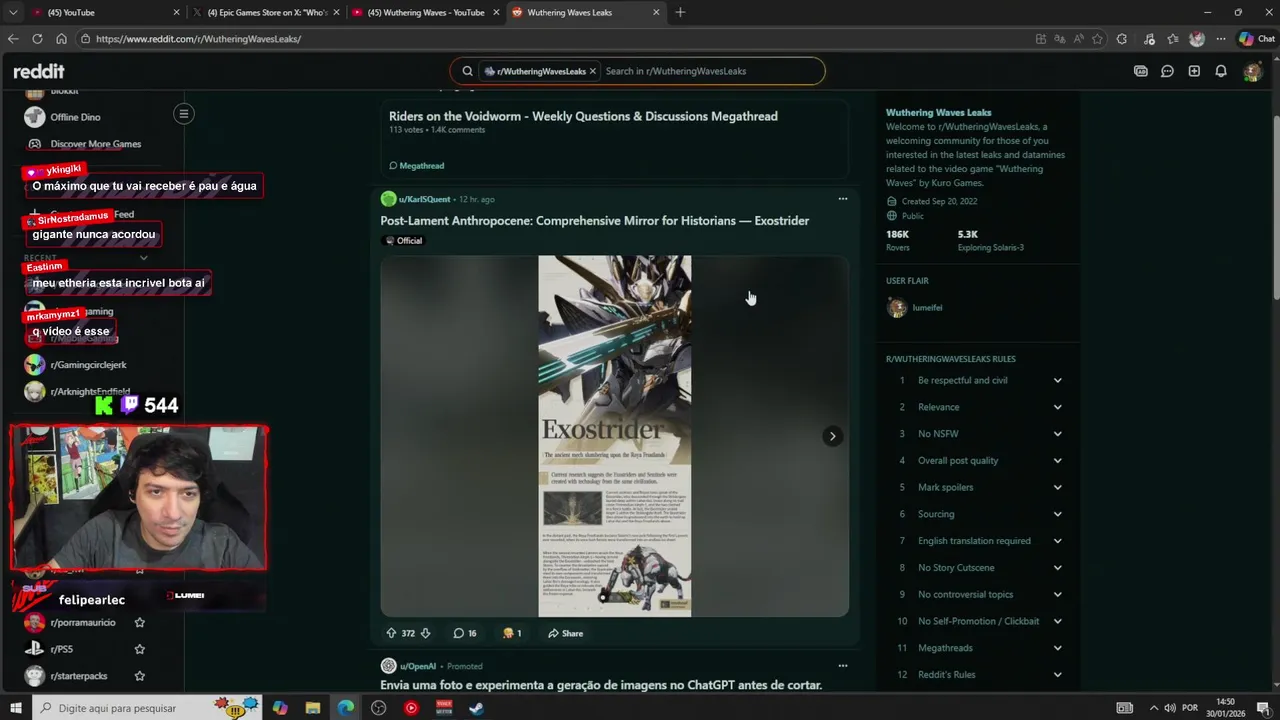The image size is (1280, 720).
Task: Open browser home button
Action: click(61, 39)
